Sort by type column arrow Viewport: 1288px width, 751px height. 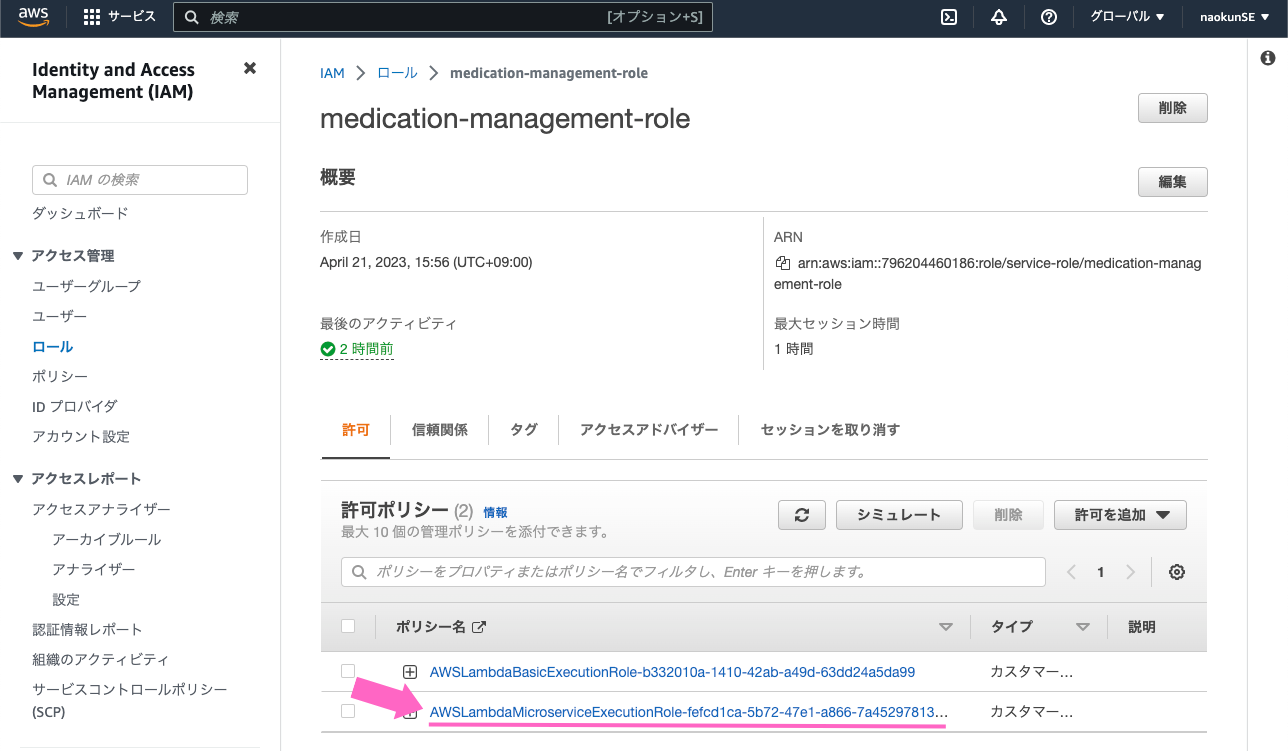click(1082, 628)
